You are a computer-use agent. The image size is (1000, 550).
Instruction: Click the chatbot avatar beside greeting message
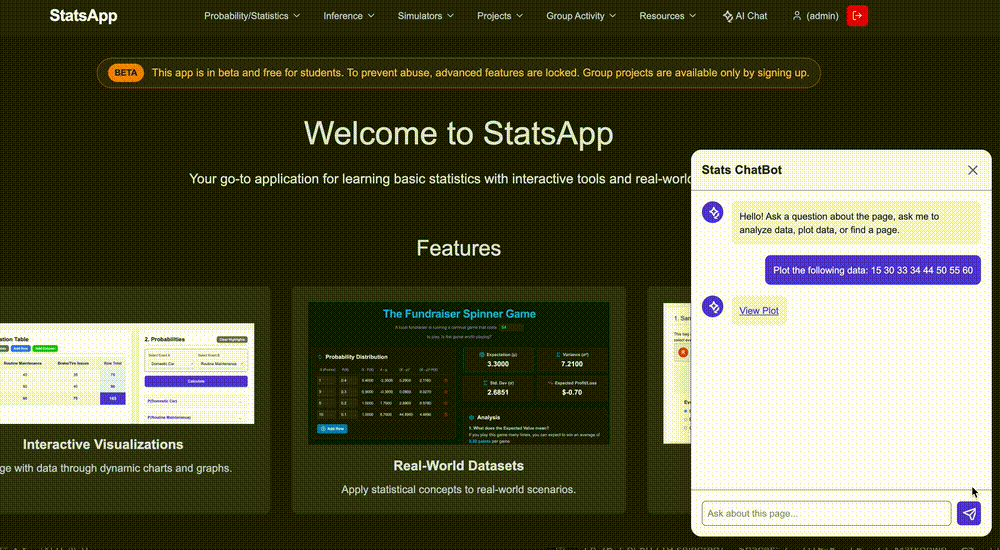(712, 212)
